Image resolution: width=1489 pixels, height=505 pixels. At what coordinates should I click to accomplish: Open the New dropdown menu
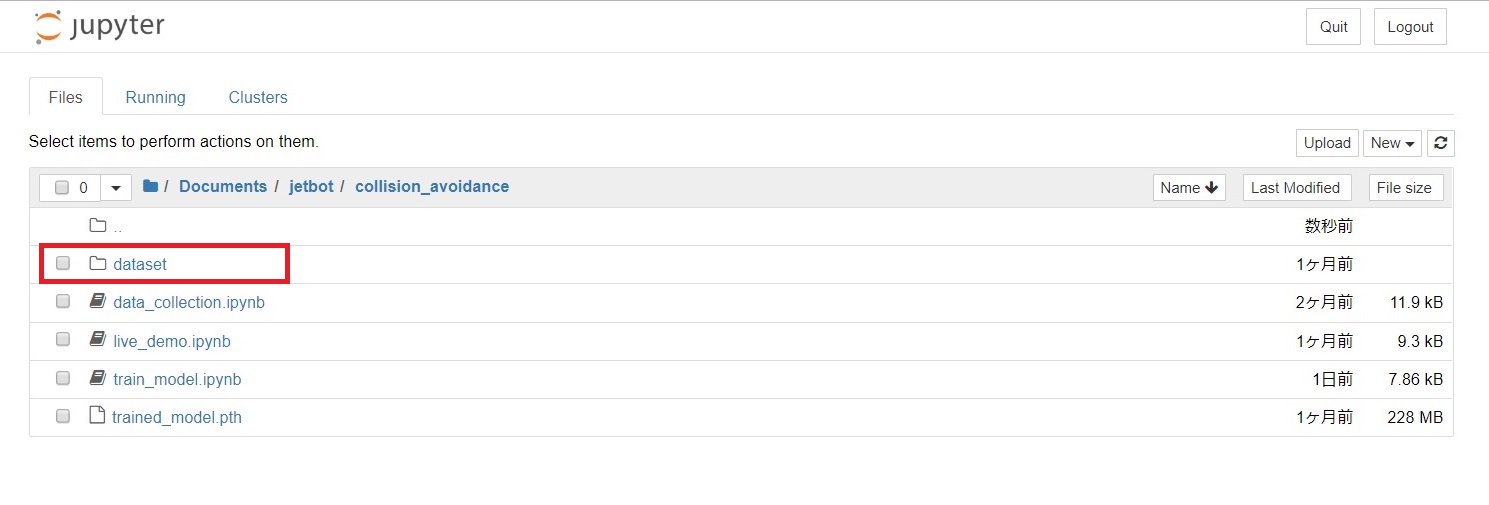tap(1392, 143)
